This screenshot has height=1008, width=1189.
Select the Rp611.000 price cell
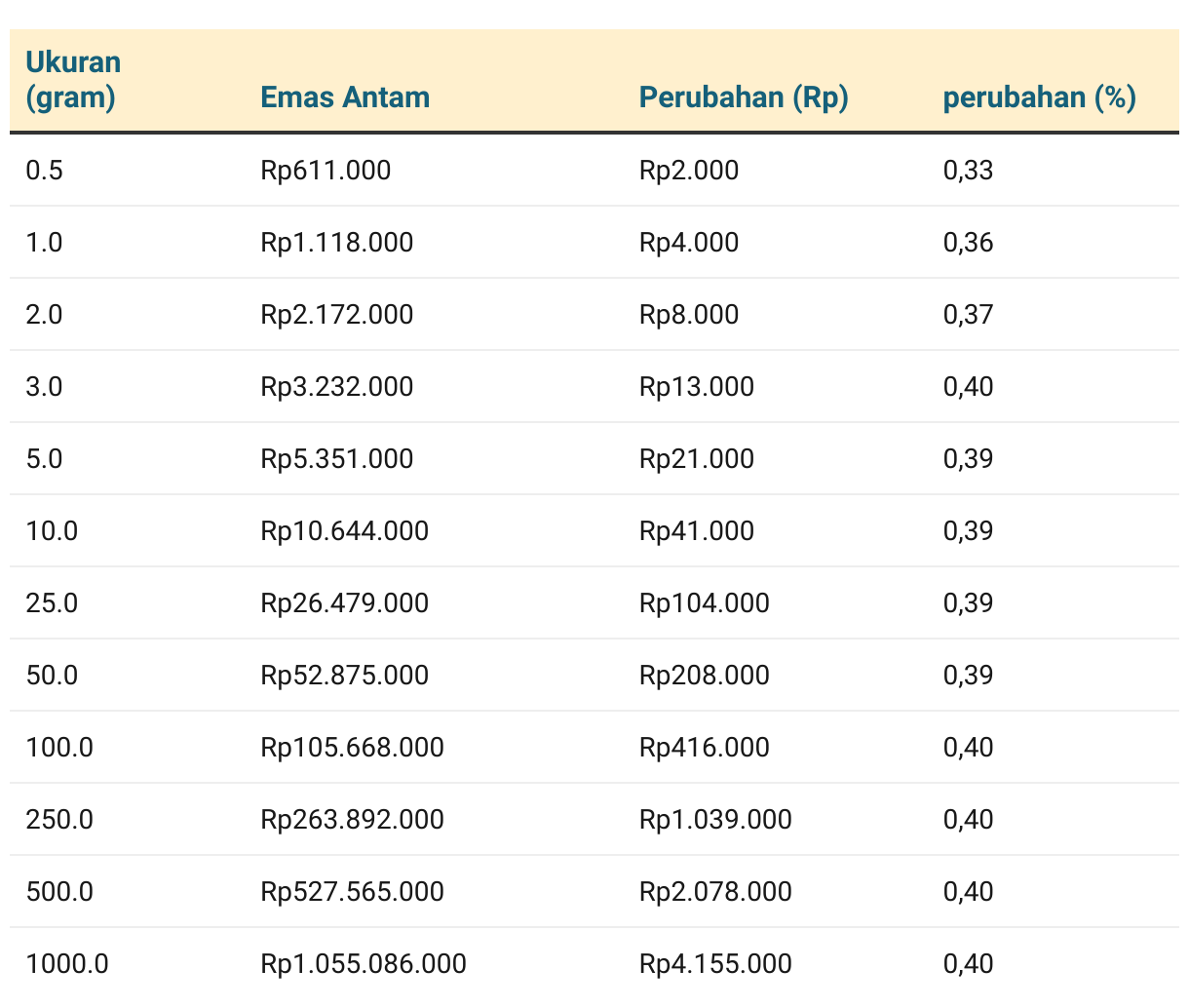(x=326, y=171)
